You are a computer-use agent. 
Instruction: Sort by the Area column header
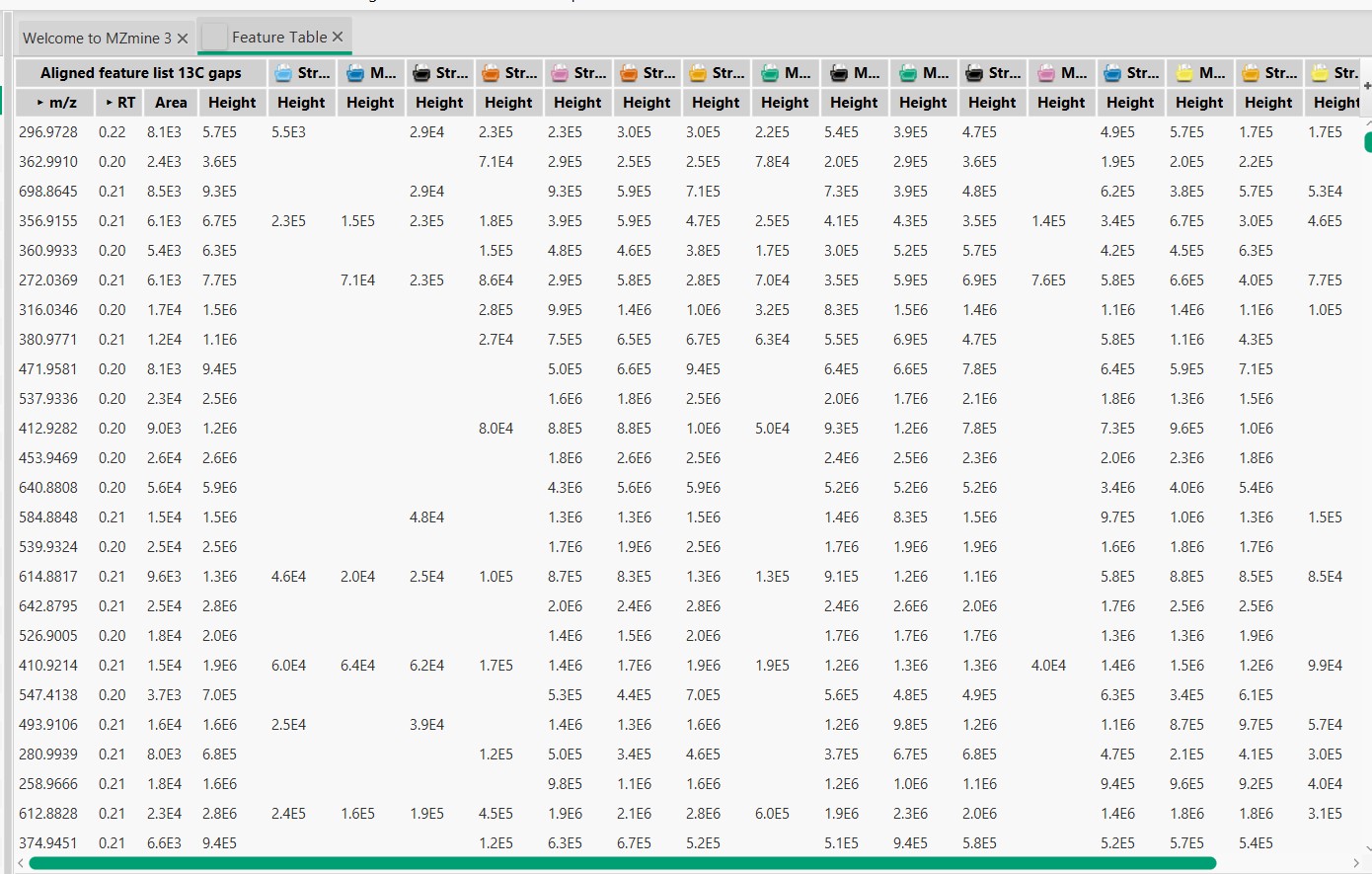(x=170, y=103)
